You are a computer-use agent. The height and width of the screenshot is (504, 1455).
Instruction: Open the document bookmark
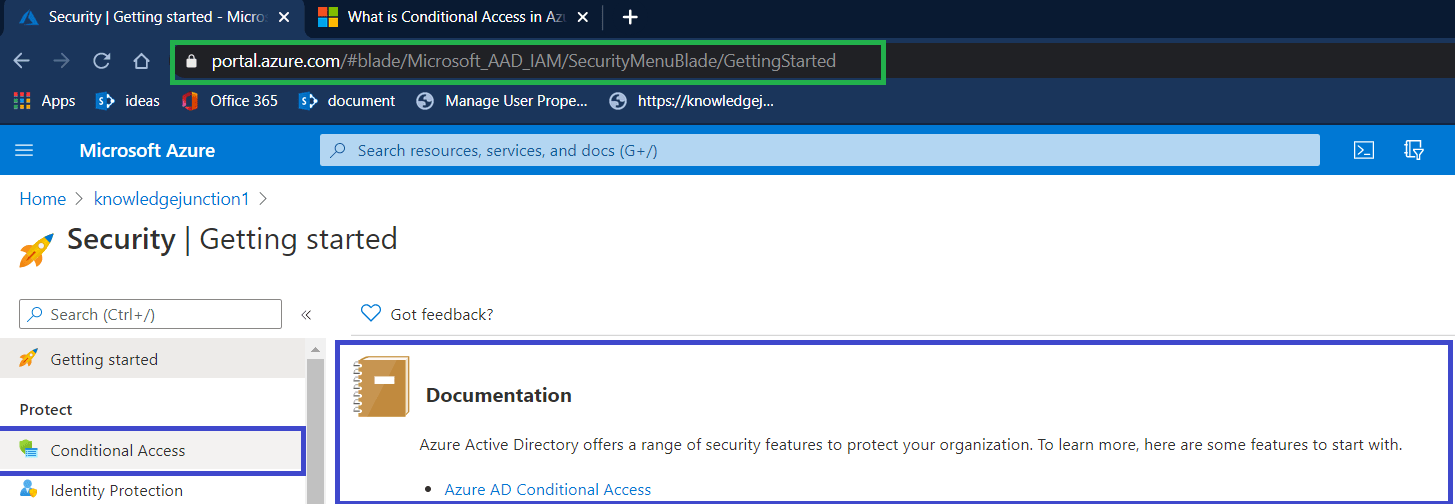point(347,101)
